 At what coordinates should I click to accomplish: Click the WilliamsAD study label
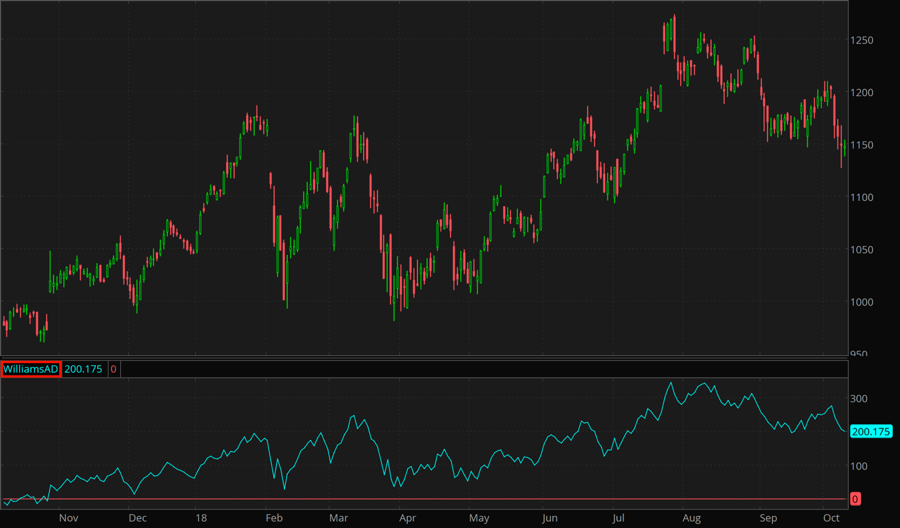(31, 369)
